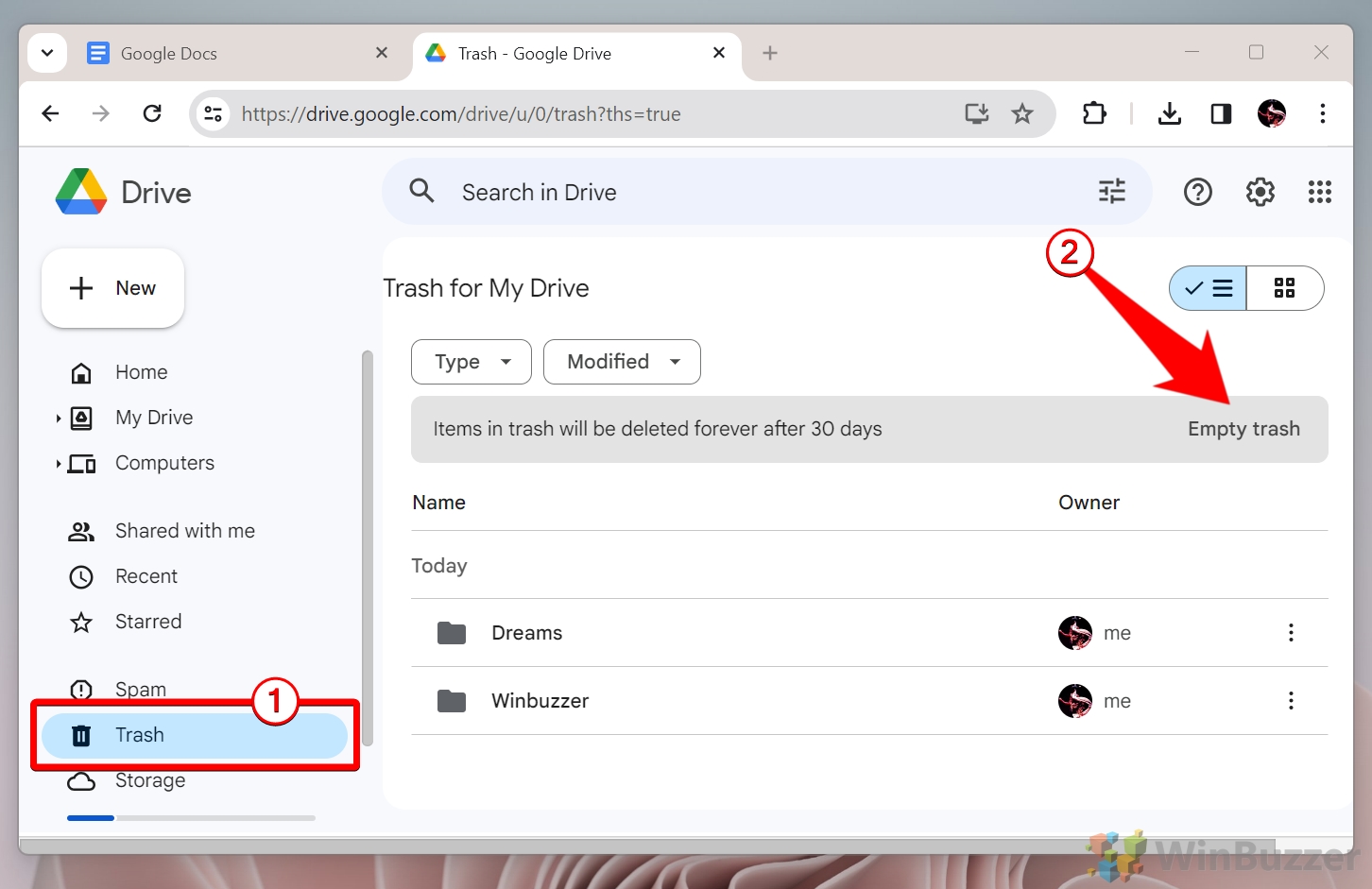Minimize the Chrome window

pos(1192,53)
